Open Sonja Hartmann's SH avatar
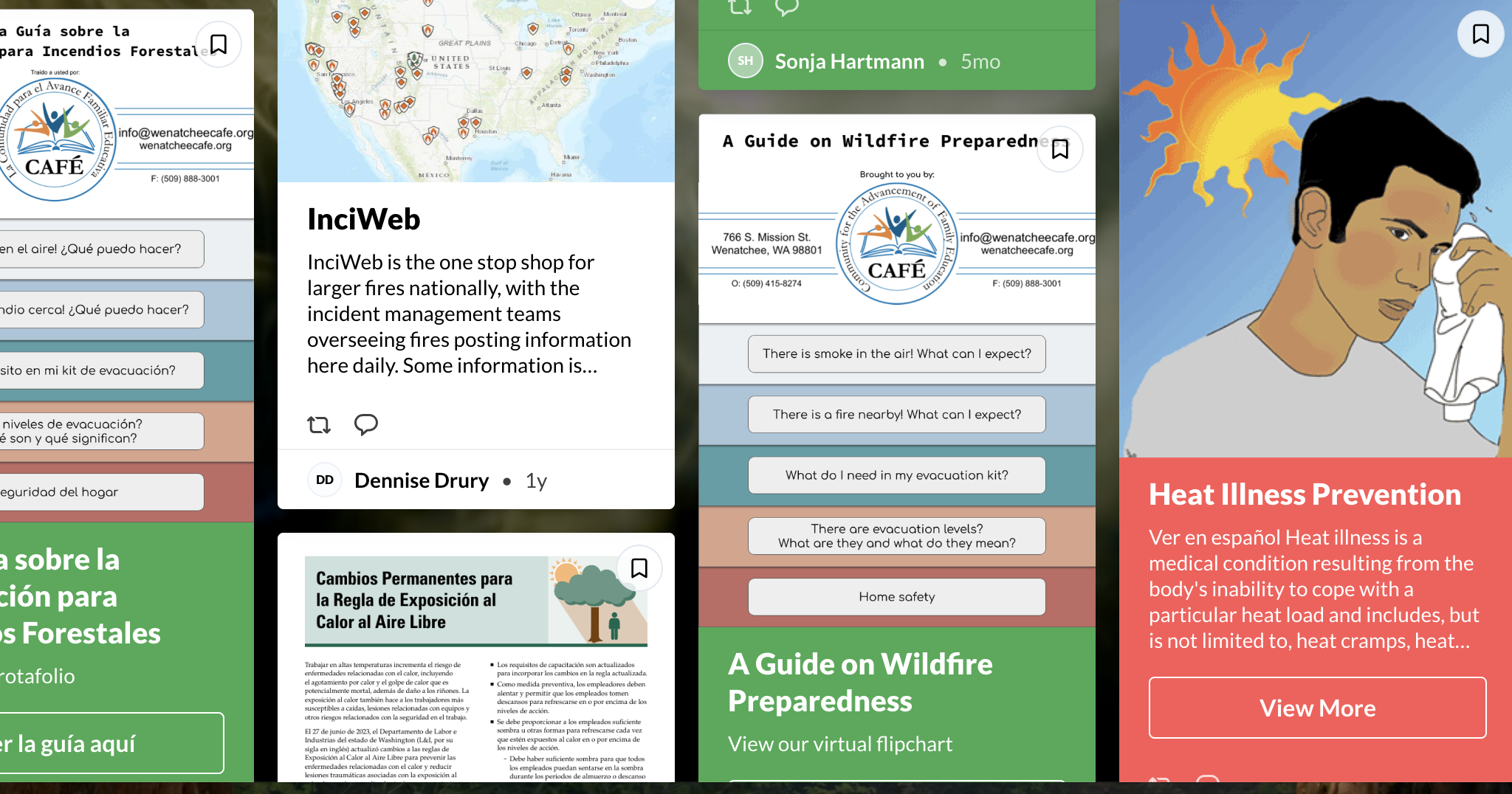Image resolution: width=1512 pixels, height=794 pixels. pos(746,61)
